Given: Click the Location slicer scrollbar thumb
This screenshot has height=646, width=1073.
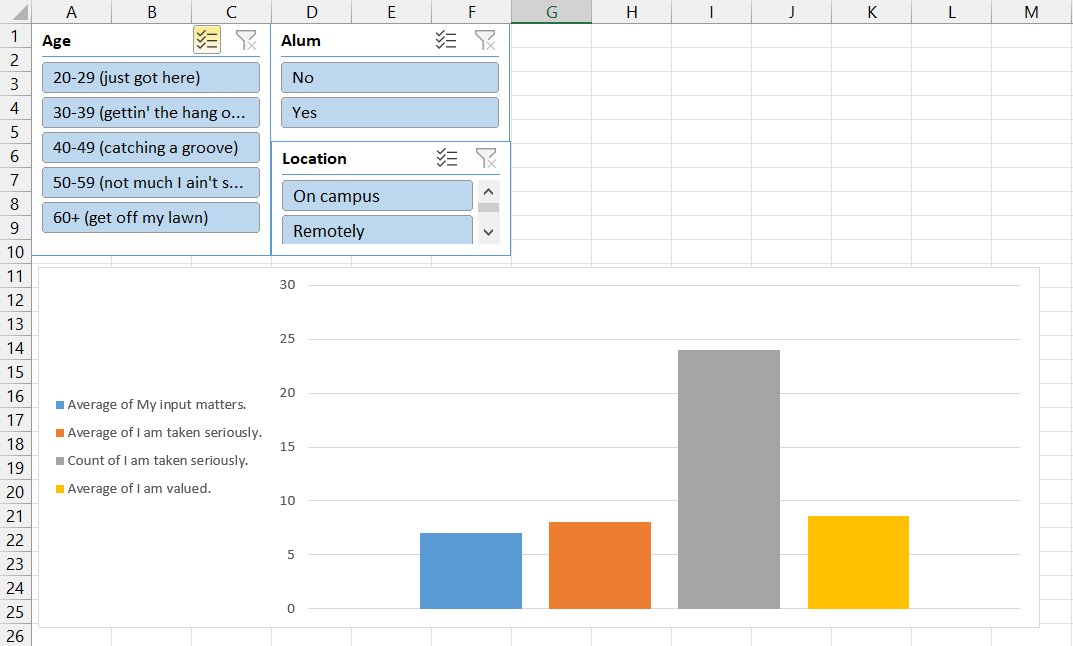Looking at the screenshot, I should [489, 207].
